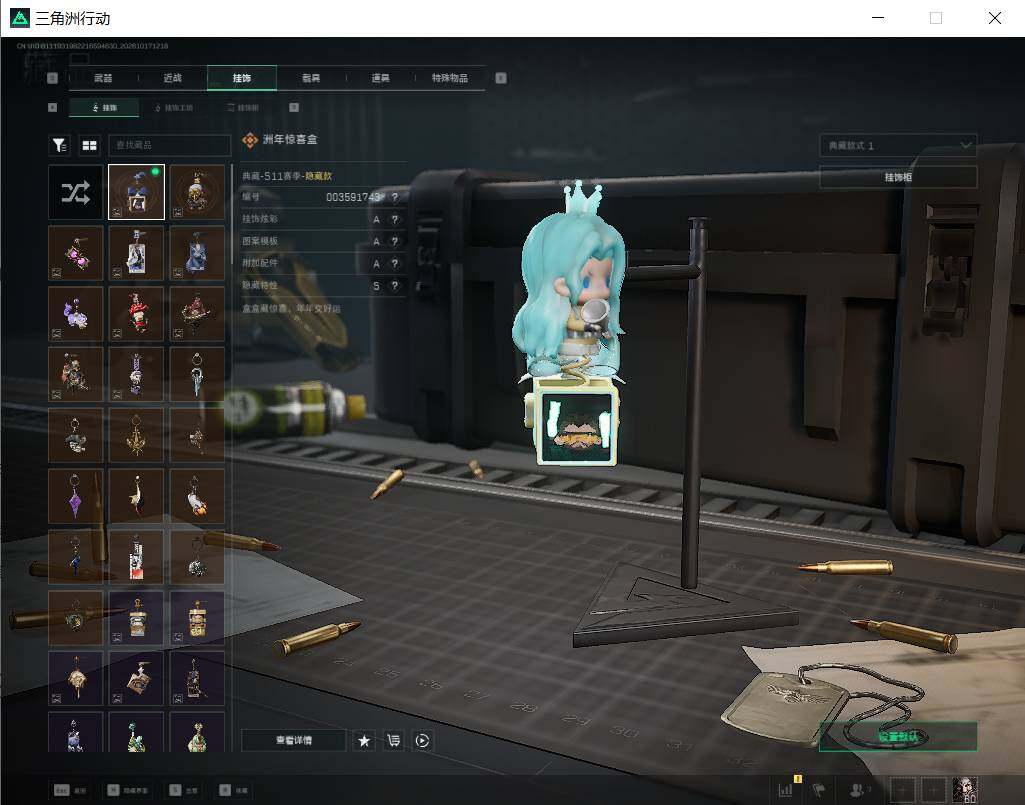Click the serial number 003591743
This screenshot has height=805, width=1025.
353,197
